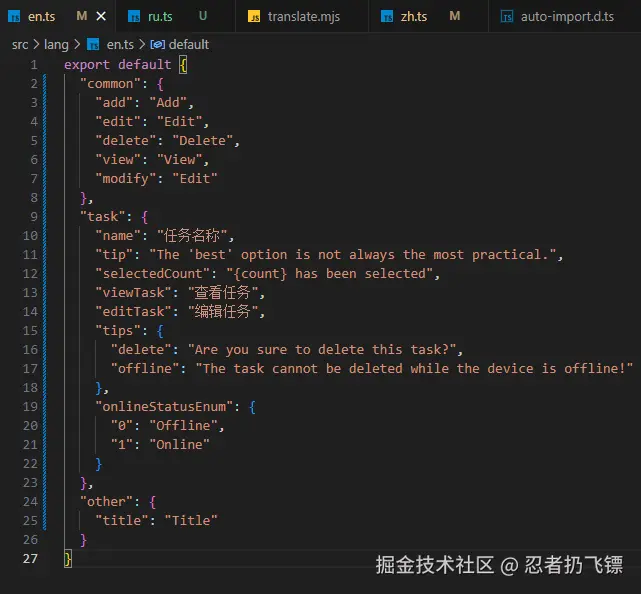Click the default symbol breadcrumb
641x594 pixels.
[x=188, y=44]
